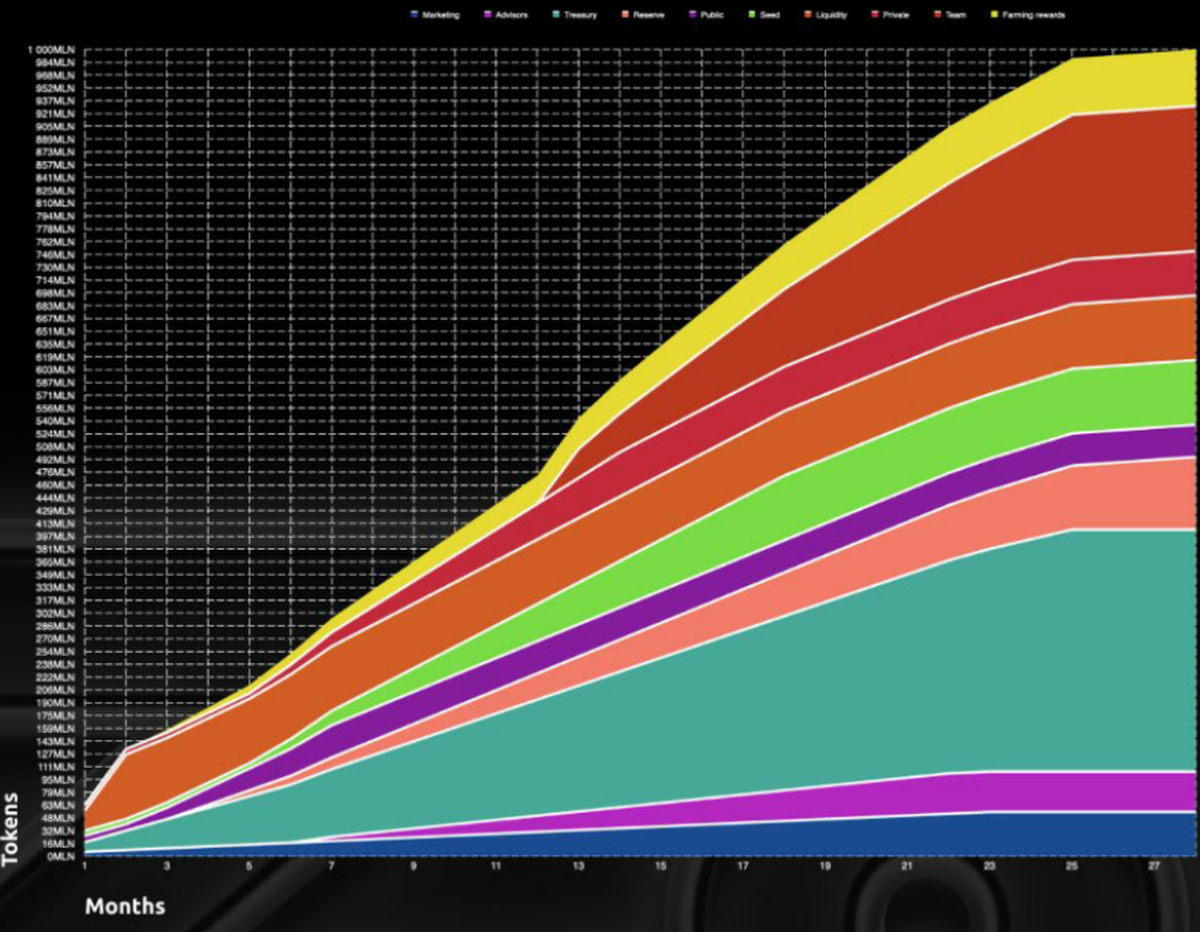Toggle the Treasury legend entry
This screenshot has width=1200, height=932.
click(x=579, y=15)
